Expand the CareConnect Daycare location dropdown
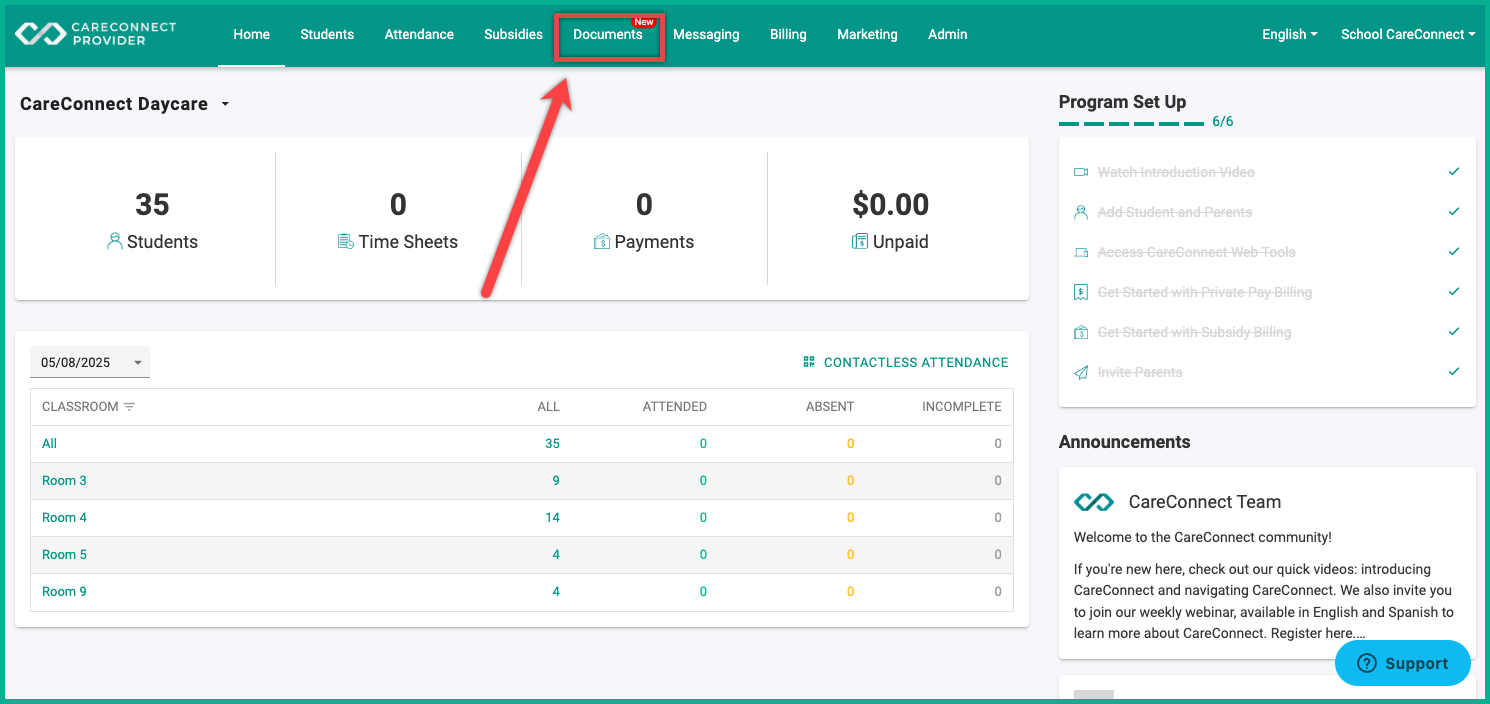 pos(125,104)
